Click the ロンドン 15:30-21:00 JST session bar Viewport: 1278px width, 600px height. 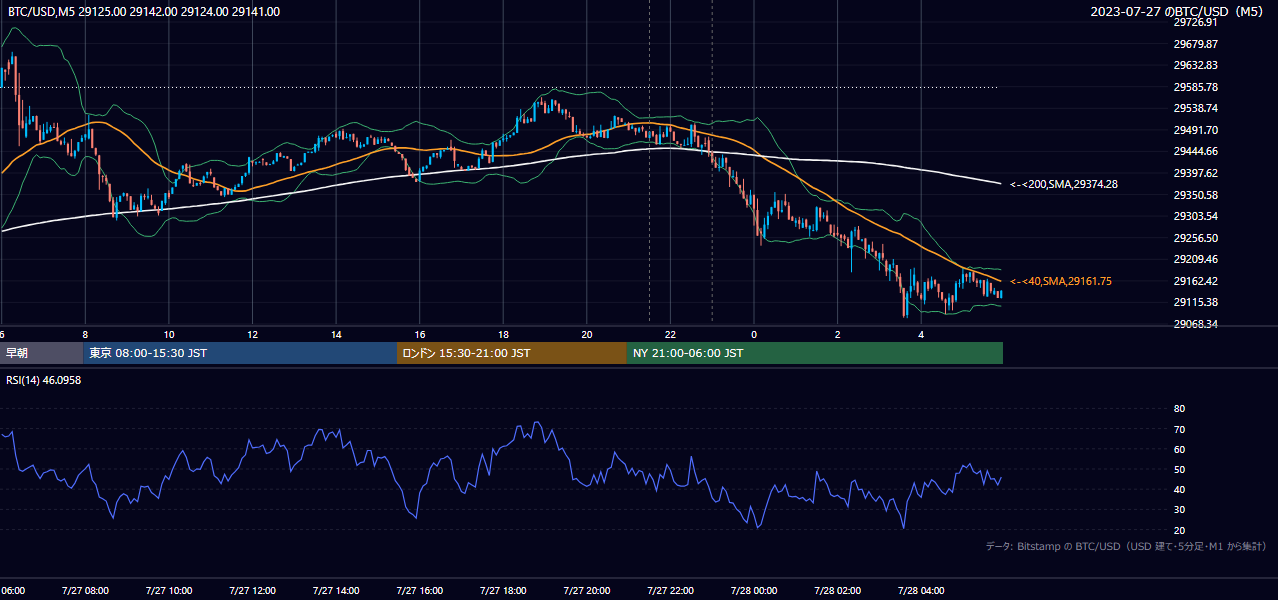tap(512, 353)
